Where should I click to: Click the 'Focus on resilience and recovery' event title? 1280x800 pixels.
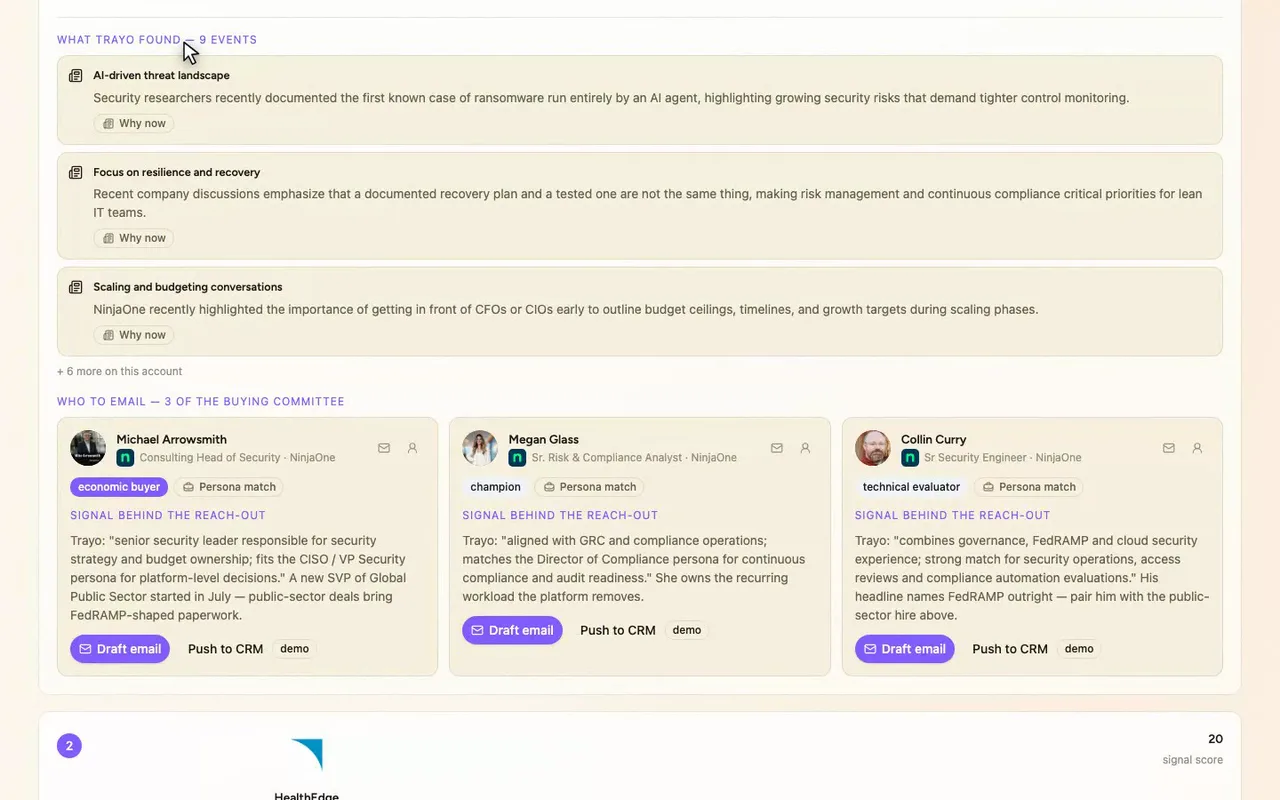[177, 173]
